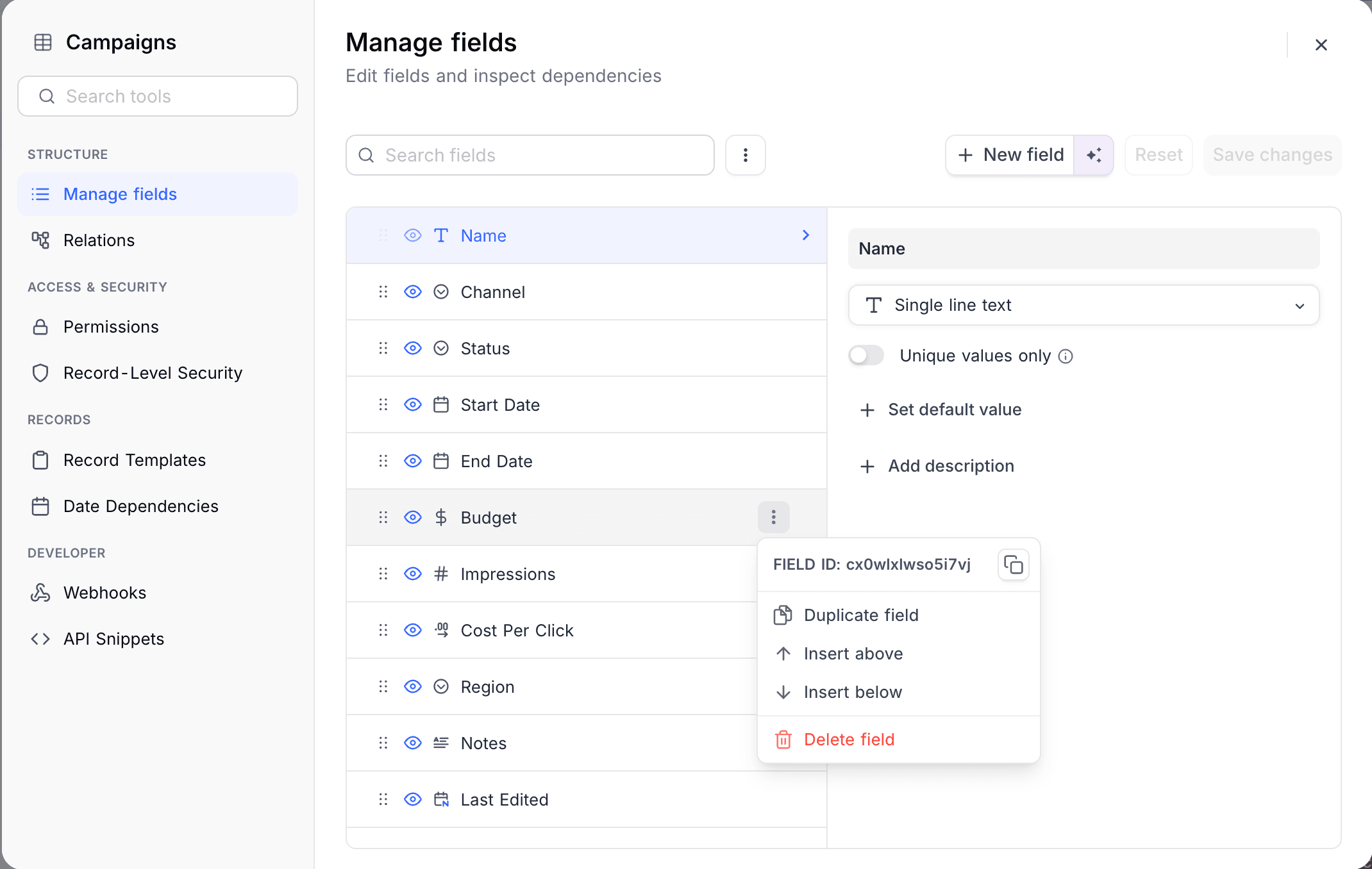The width and height of the screenshot is (1372, 869).
Task: Click the number hash icon on Impressions
Action: pos(441,574)
